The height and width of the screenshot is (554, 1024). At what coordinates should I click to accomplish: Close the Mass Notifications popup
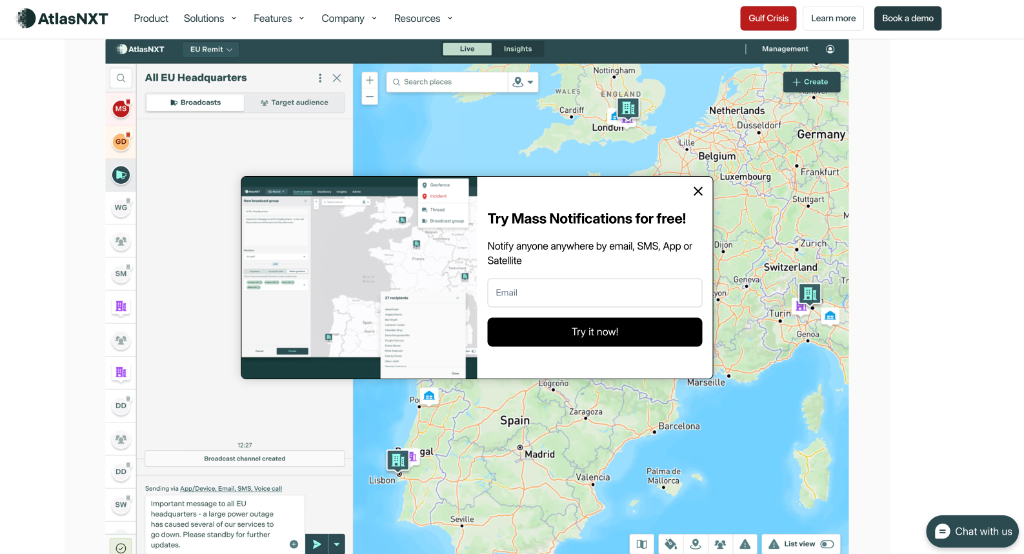697,191
